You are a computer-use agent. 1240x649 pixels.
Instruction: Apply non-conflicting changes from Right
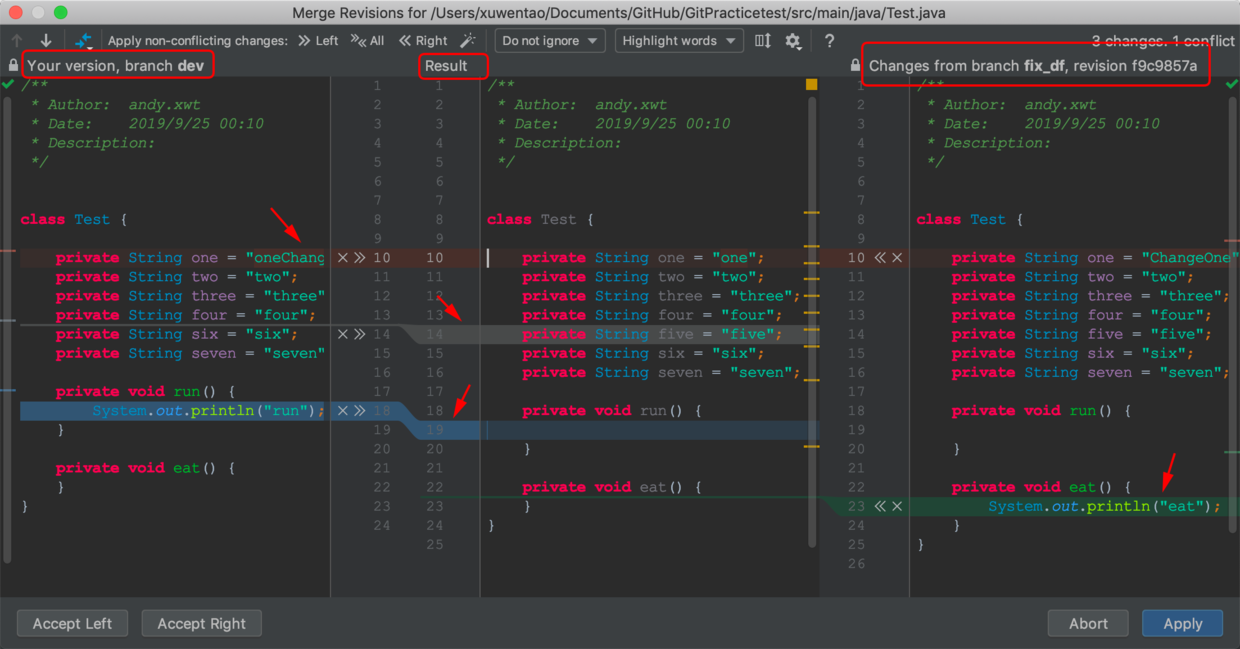click(x=422, y=41)
